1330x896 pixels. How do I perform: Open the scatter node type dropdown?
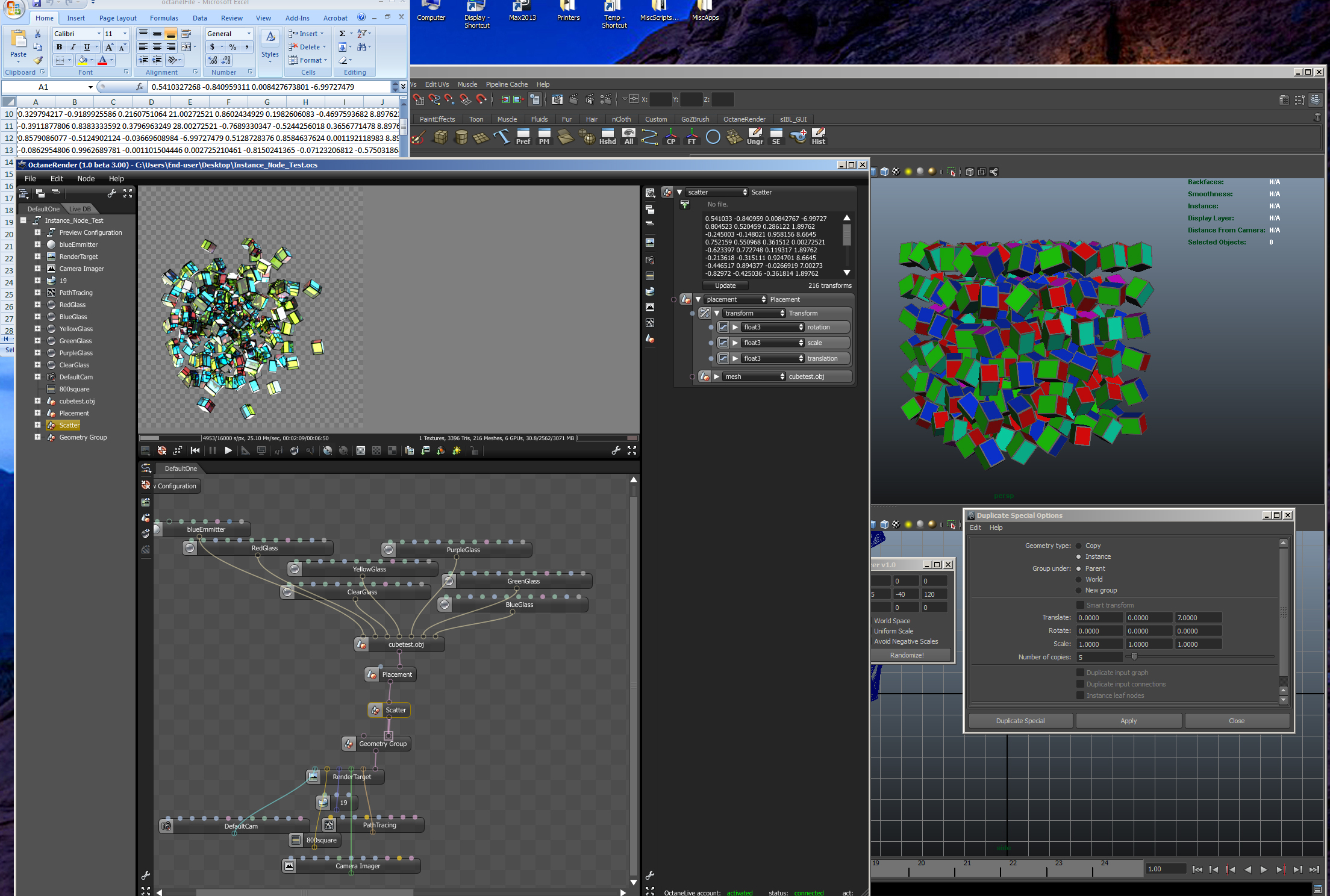pyautogui.click(x=717, y=192)
